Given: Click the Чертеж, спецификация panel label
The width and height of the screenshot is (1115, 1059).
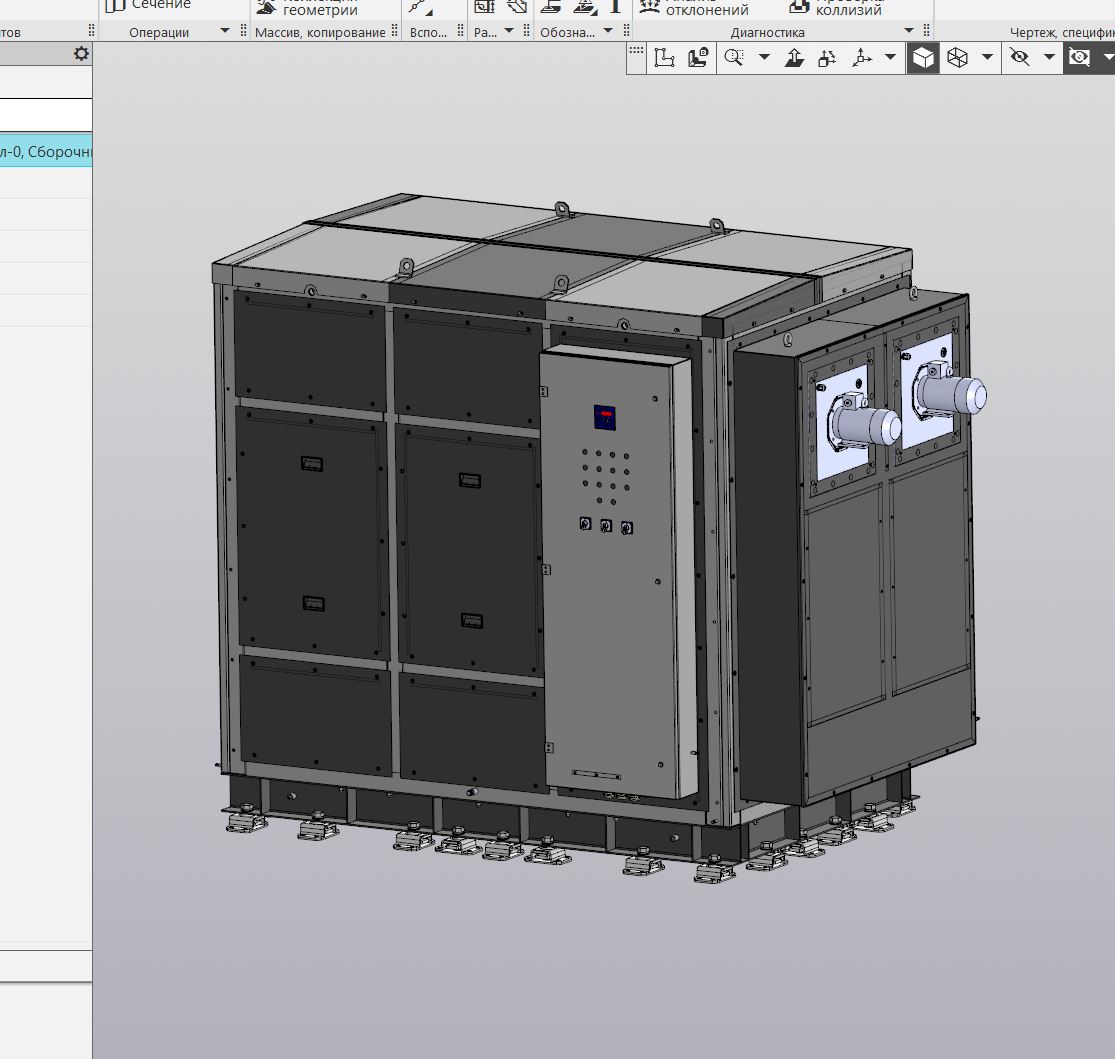Looking at the screenshot, I should point(1061,32).
